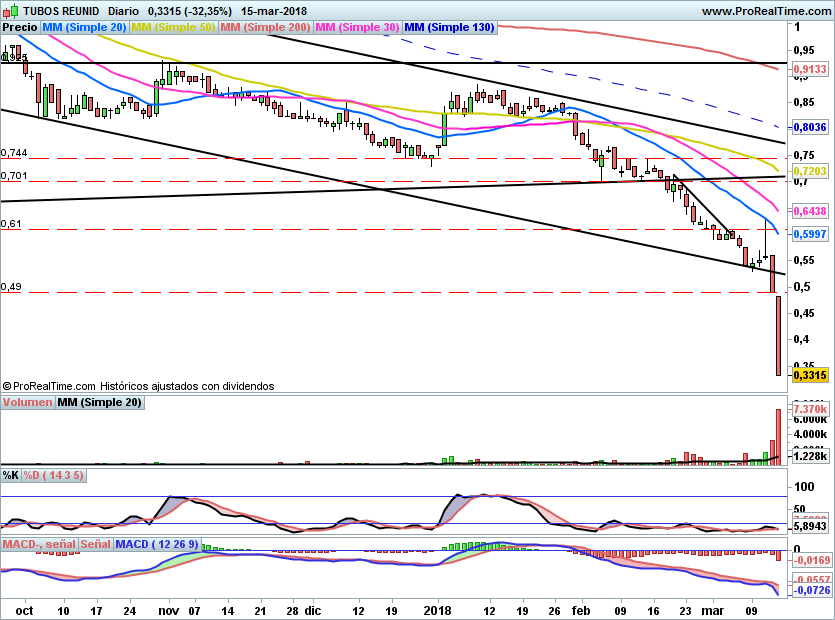Open the MACD (12 26 9) label

point(157,544)
